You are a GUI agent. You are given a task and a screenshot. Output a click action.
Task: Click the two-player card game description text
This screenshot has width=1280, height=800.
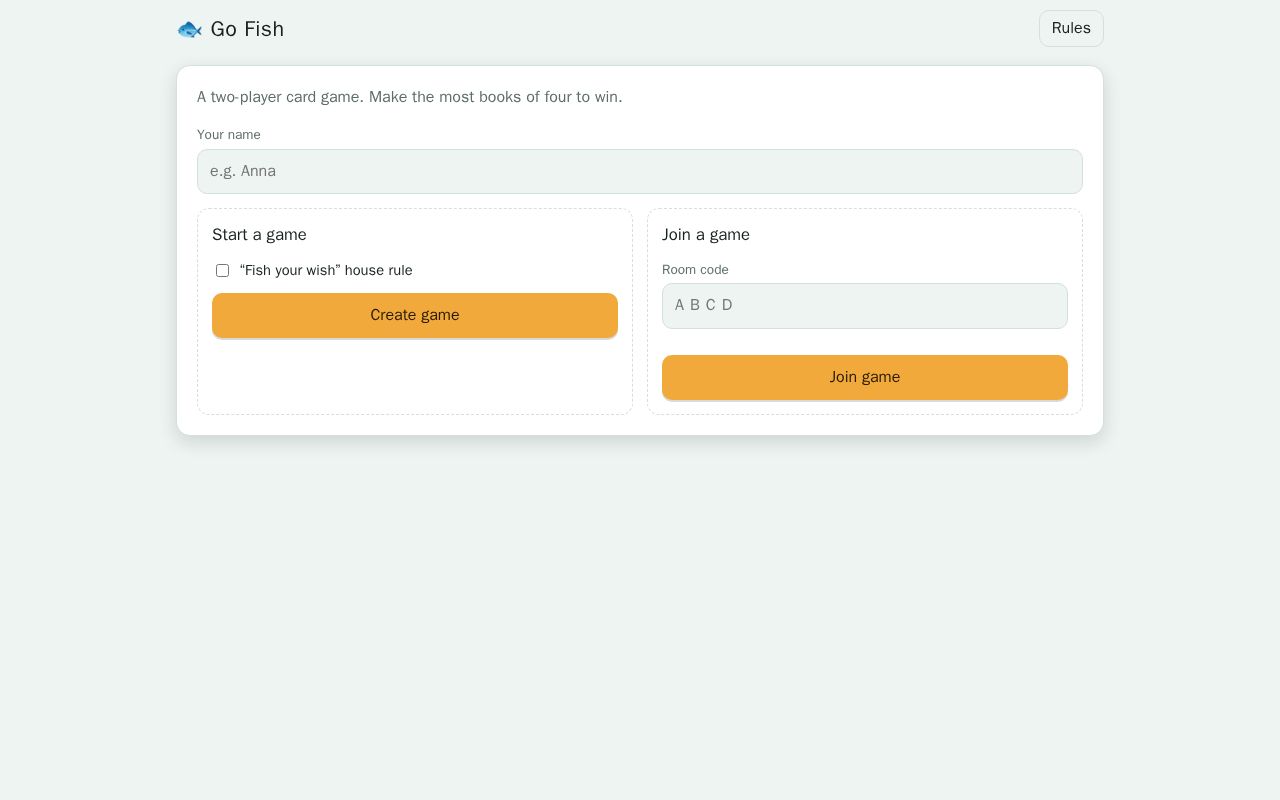coord(410,97)
